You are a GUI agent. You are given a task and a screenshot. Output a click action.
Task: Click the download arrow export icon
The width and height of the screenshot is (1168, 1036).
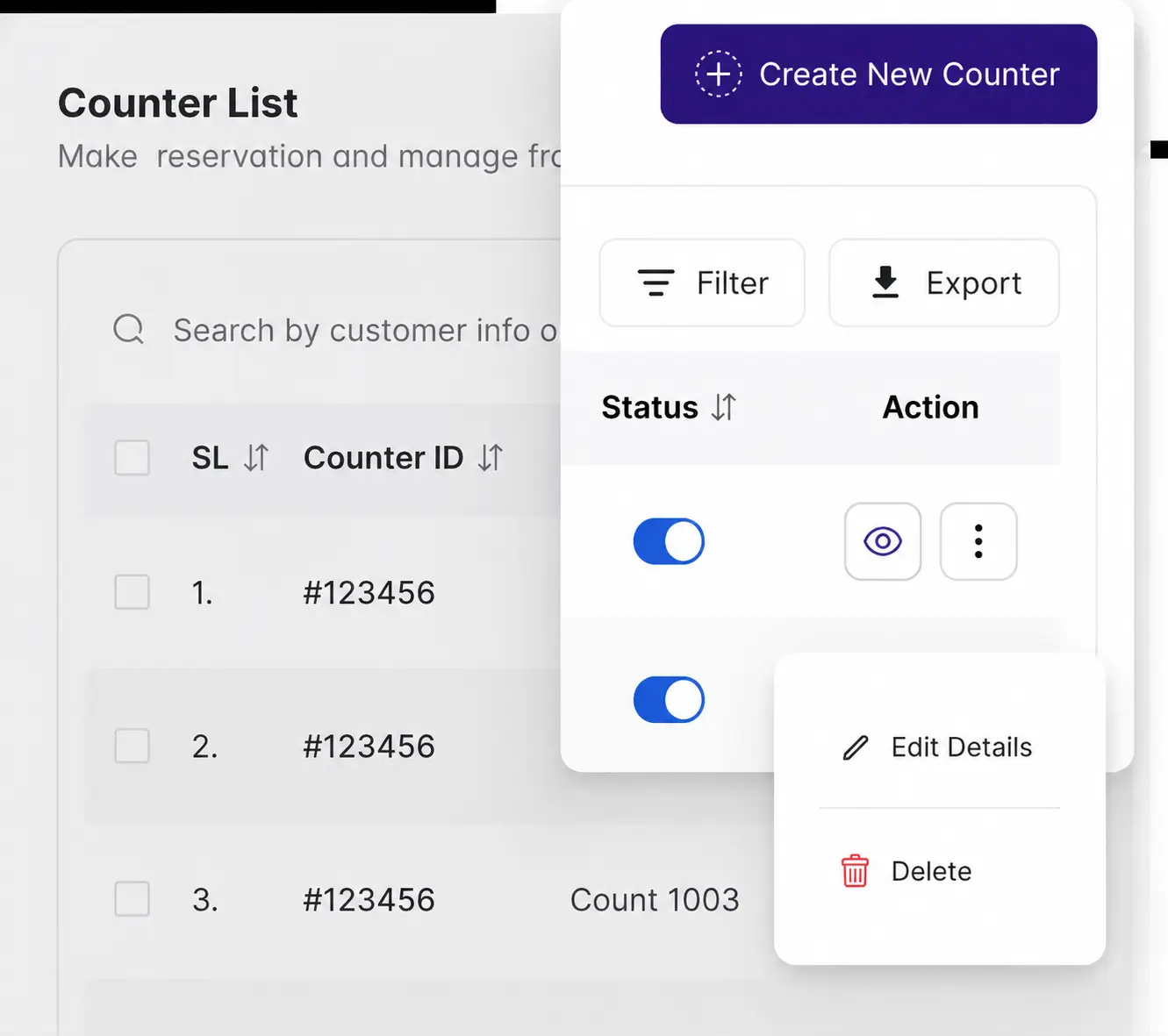(885, 282)
